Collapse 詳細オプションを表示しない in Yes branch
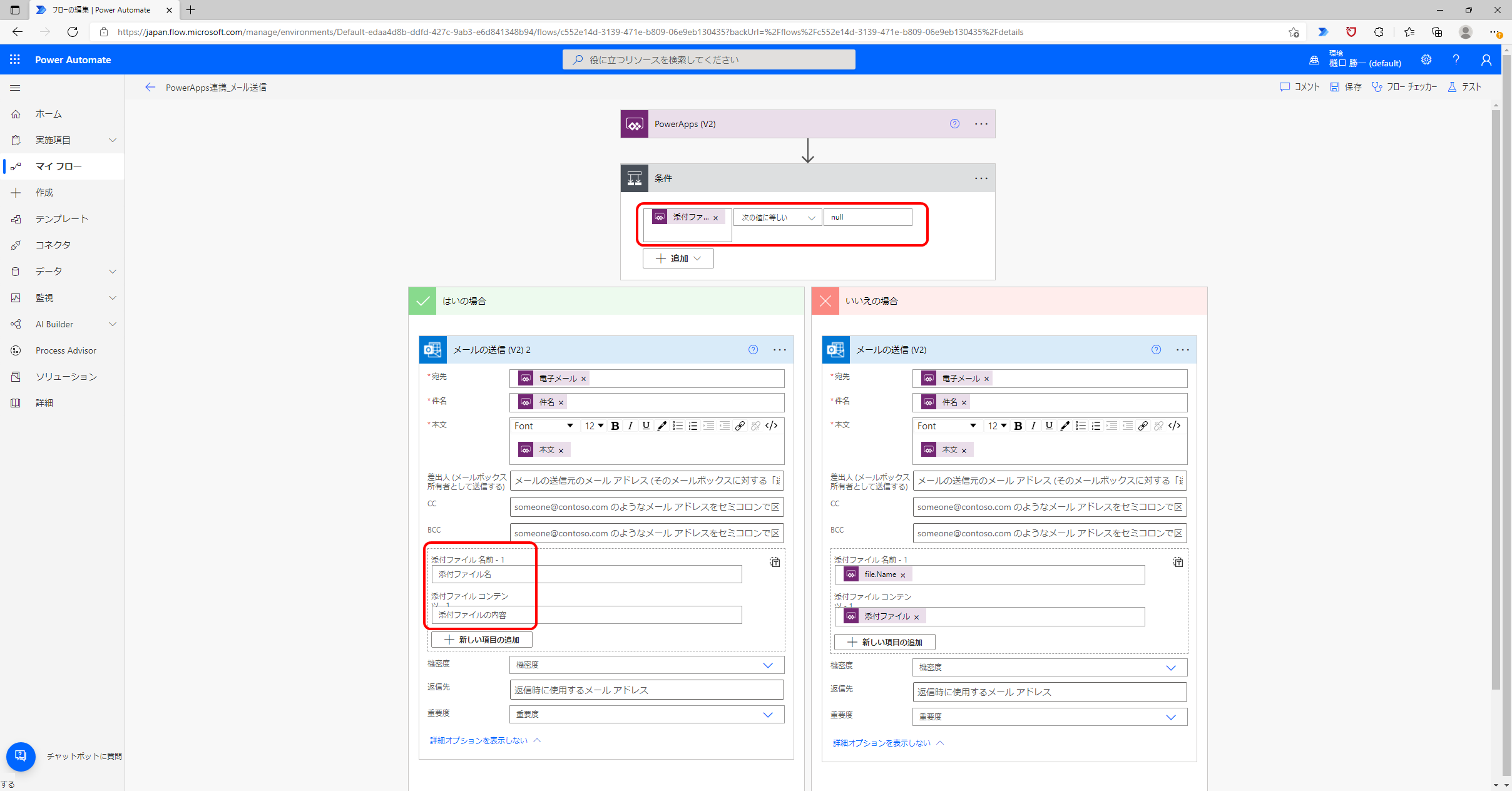This screenshot has width=1512, height=791. pyautogui.click(x=485, y=740)
